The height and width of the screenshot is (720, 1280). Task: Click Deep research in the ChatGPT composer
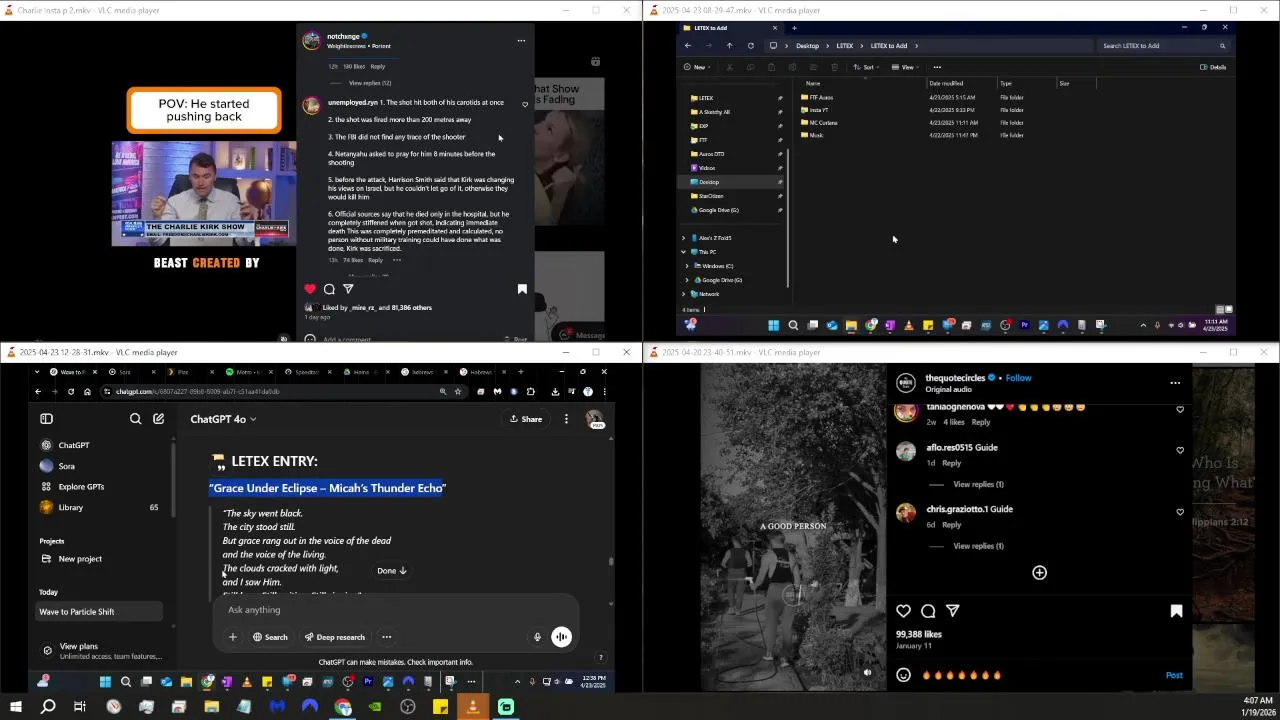click(335, 637)
